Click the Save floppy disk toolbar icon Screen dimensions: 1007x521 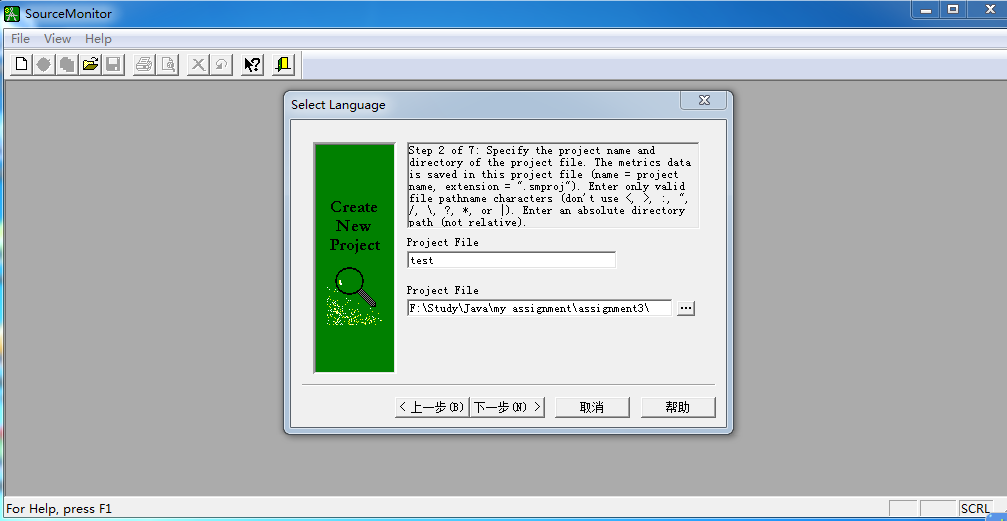[x=114, y=64]
